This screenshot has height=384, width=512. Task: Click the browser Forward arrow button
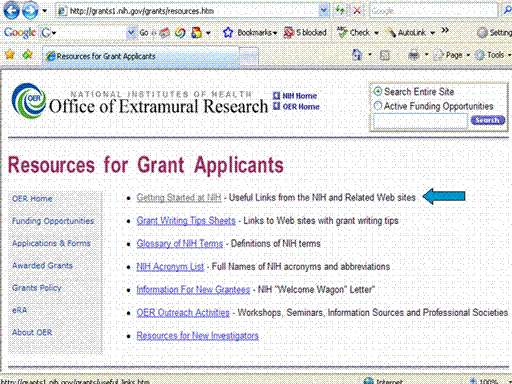30,11
